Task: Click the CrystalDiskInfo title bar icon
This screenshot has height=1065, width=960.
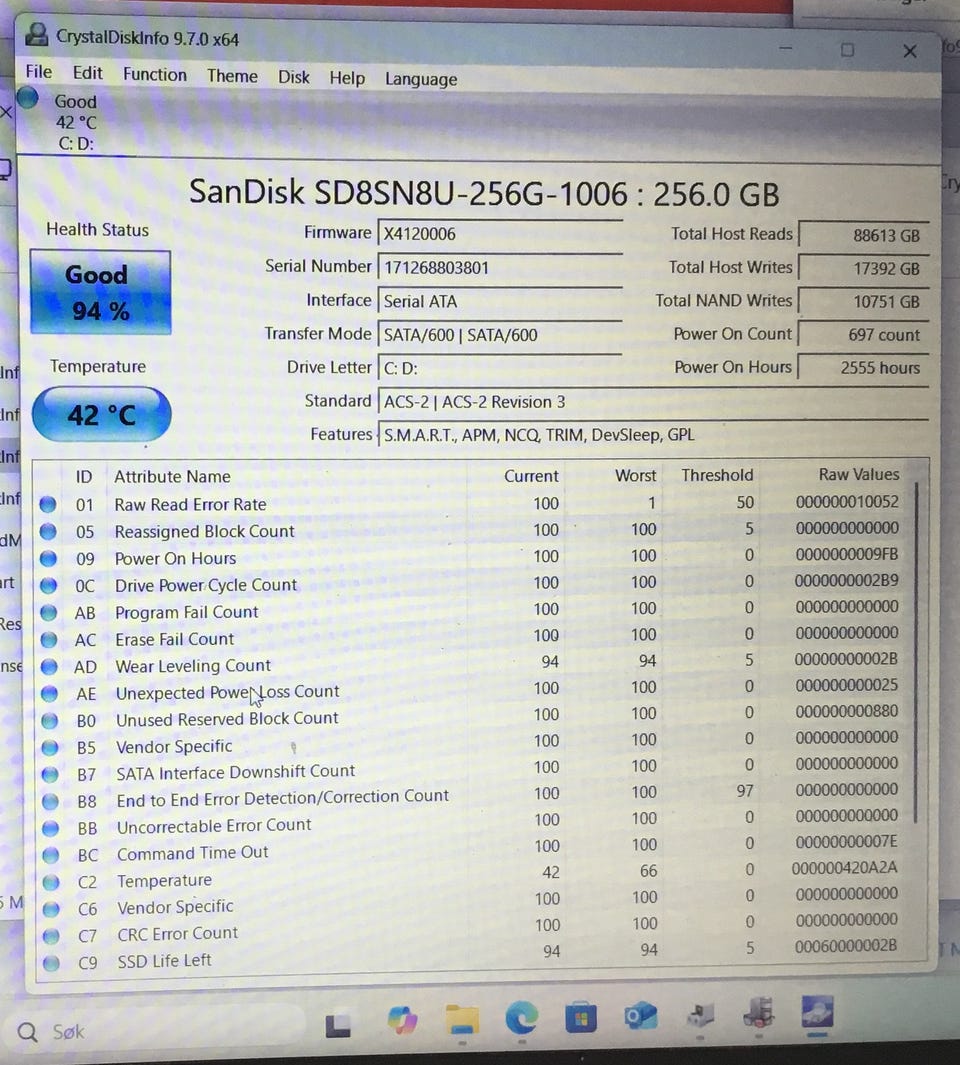Action: 37,34
